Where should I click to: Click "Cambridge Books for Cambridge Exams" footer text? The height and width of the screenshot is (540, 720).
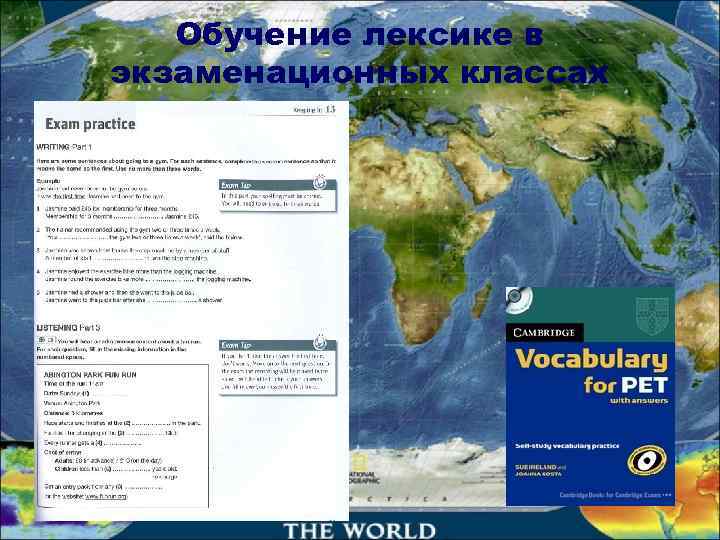615,495
